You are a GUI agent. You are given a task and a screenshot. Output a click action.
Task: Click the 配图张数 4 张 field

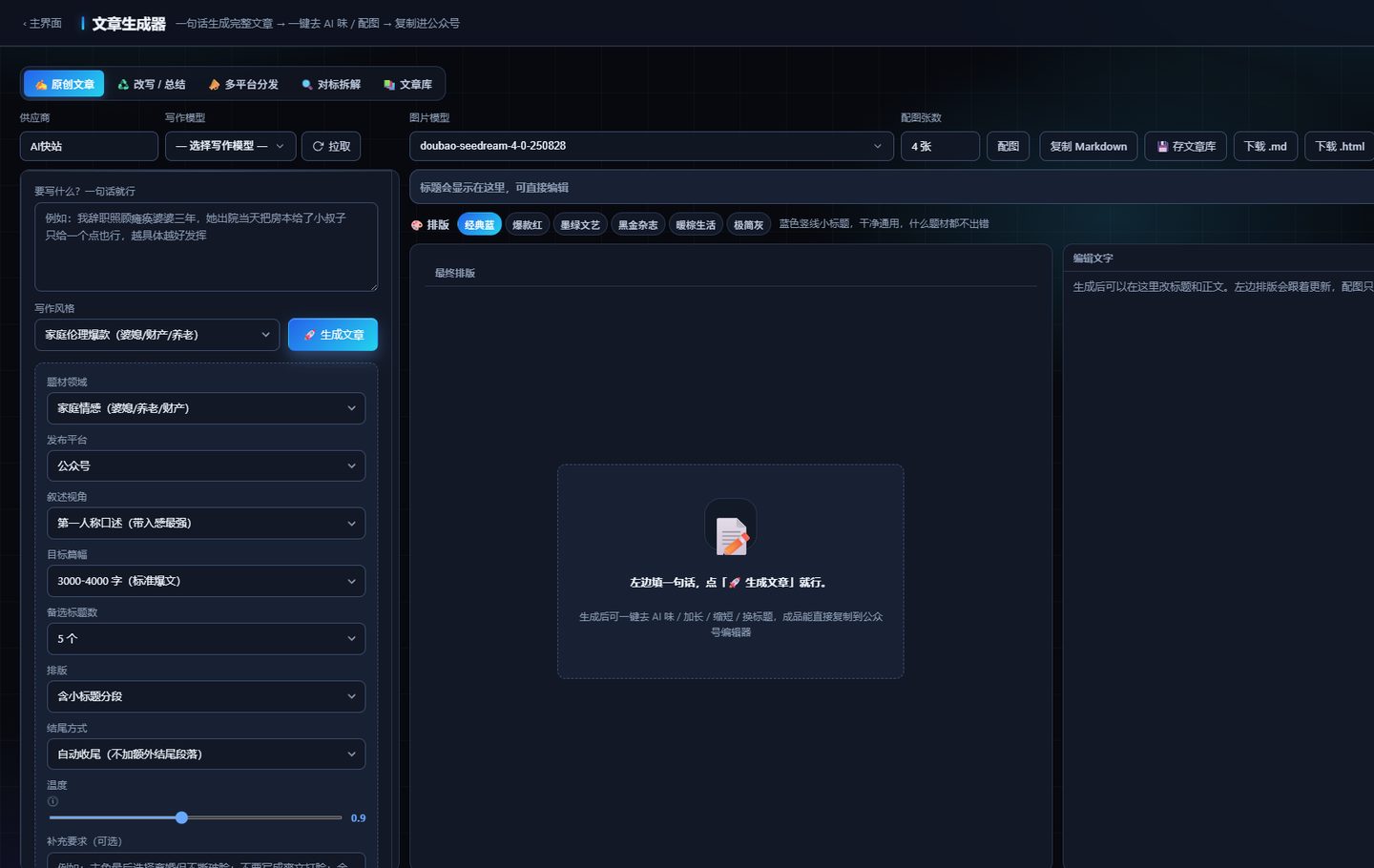pos(940,146)
